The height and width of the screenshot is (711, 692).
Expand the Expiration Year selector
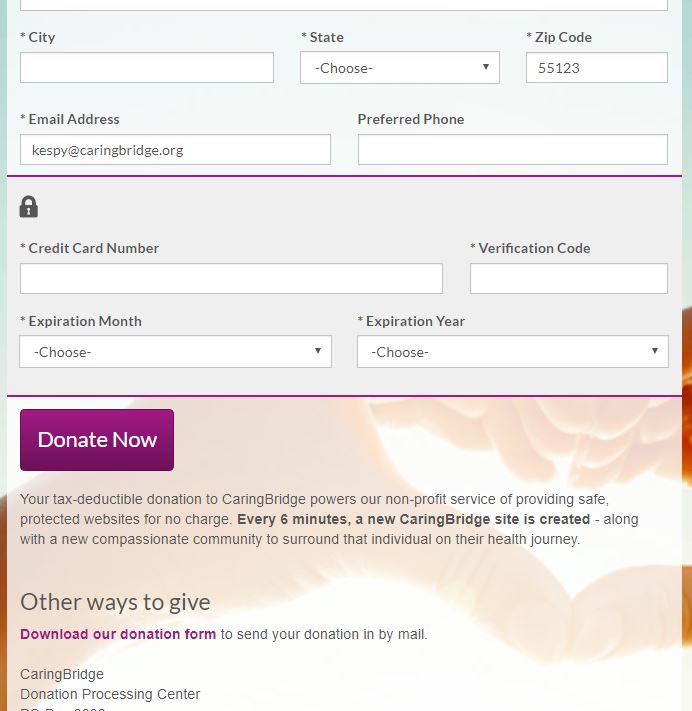512,351
